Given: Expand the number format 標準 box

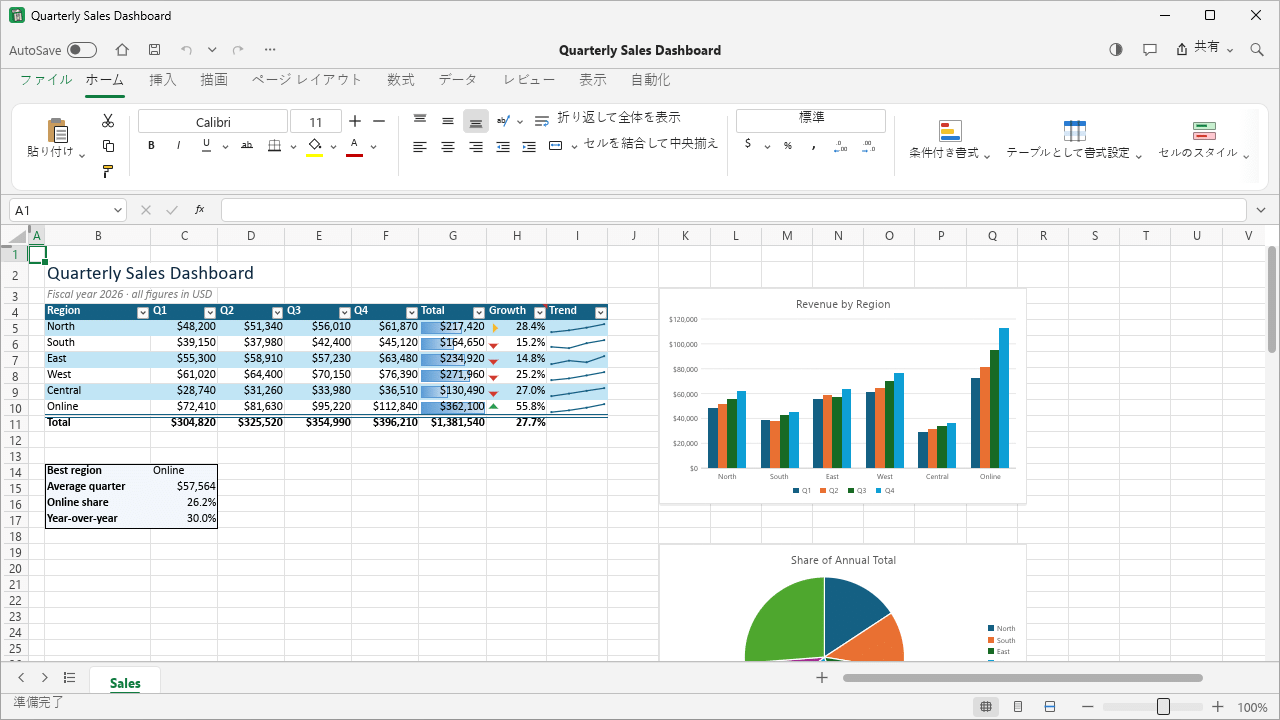Looking at the screenshot, I should tap(811, 119).
